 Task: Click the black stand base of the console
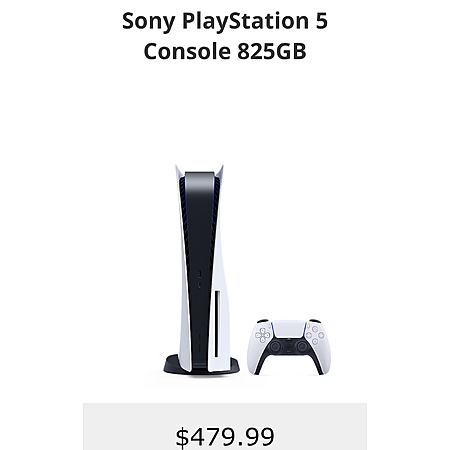[201, 365]
